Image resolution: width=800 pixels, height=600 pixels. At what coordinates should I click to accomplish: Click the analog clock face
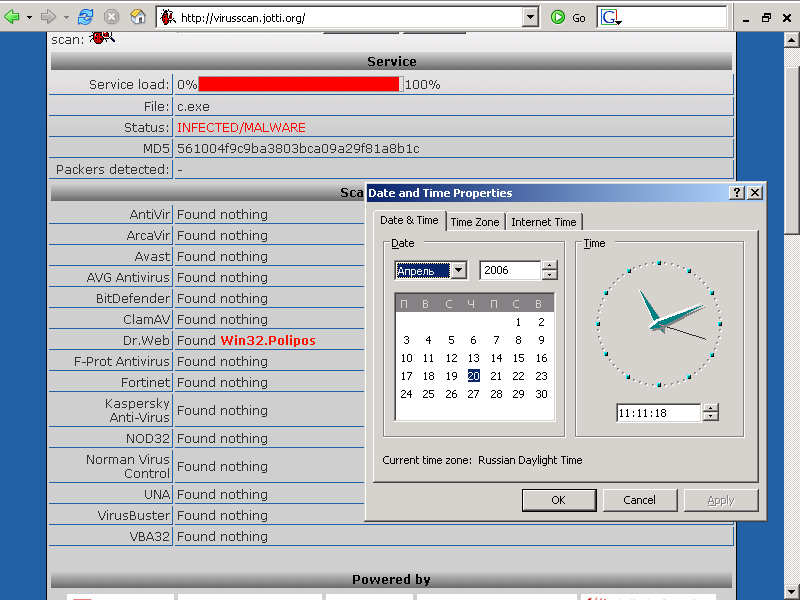tap(659, 323)
